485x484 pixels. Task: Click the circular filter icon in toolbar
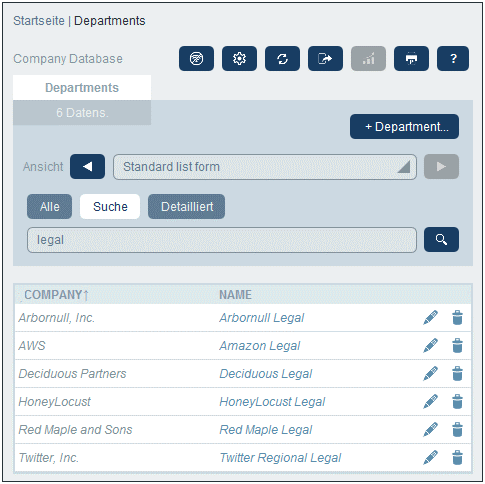click(x=196, y=59)
